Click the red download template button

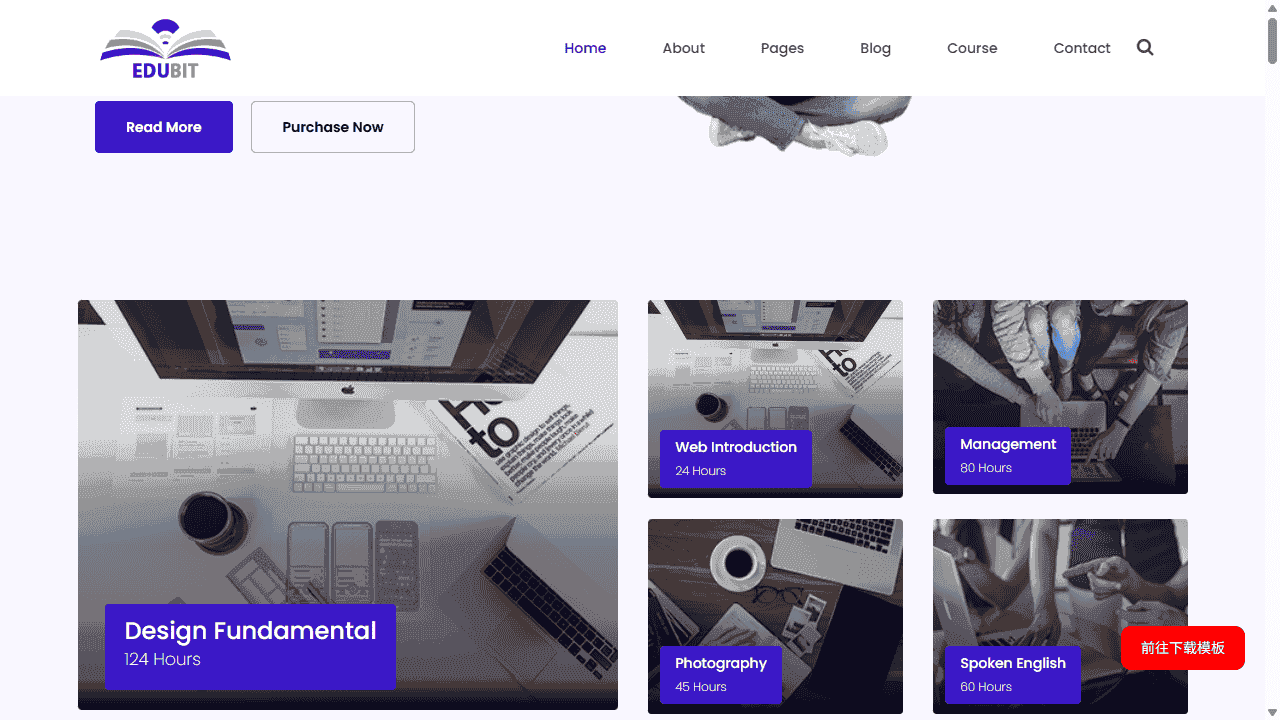[x=1182, y=648]
